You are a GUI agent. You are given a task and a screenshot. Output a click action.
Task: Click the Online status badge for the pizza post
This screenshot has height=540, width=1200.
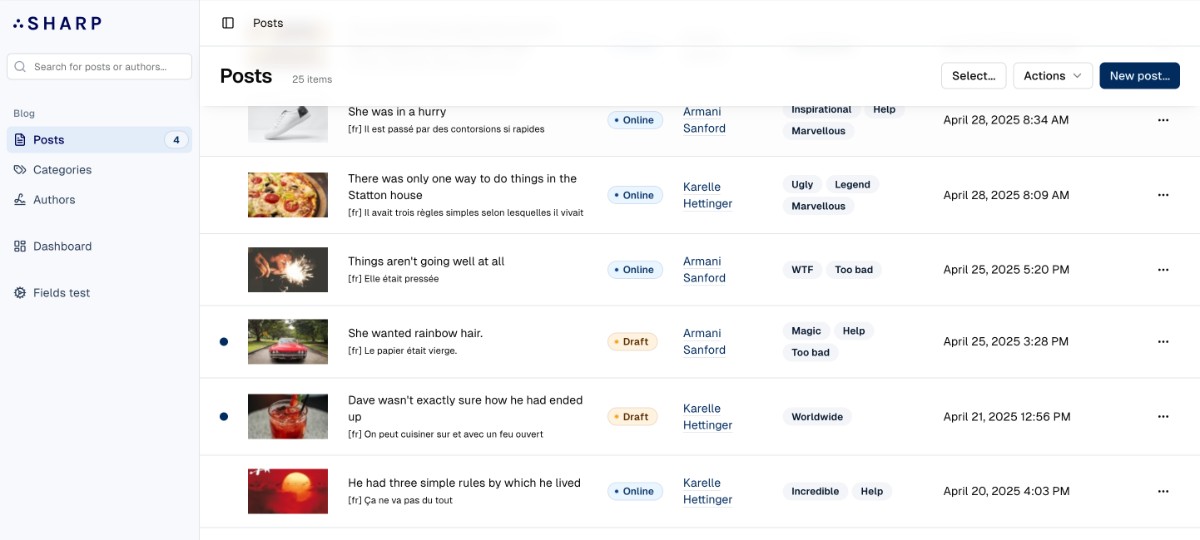tap(635, 195)
